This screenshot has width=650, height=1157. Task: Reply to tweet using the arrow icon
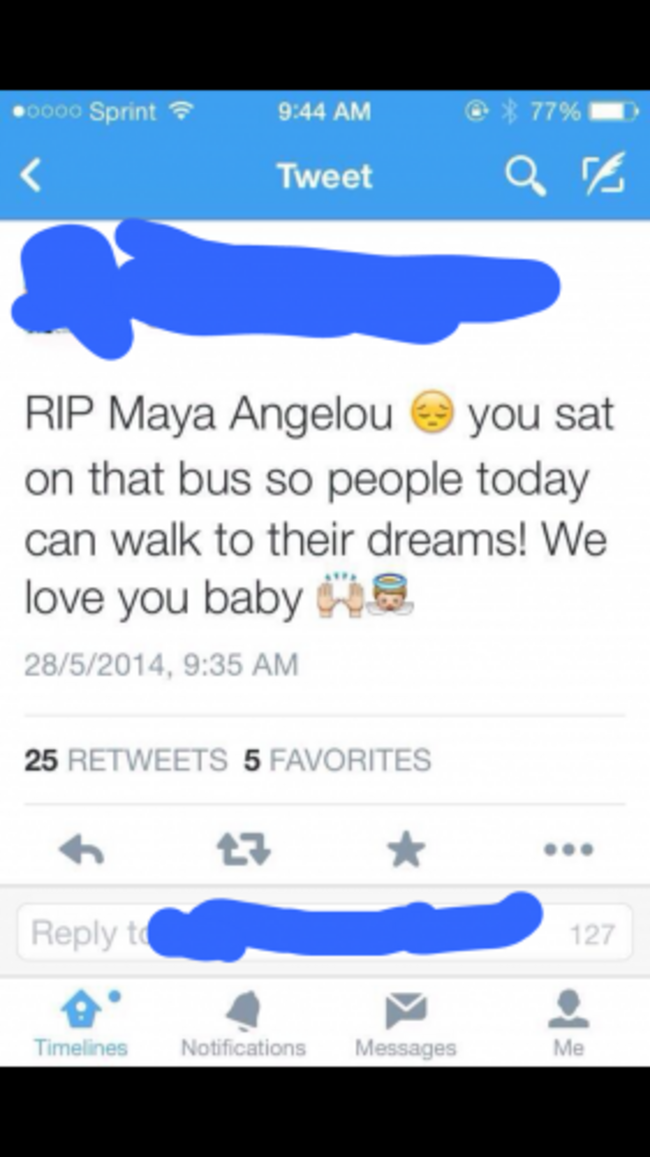click(x=81, y=850)
